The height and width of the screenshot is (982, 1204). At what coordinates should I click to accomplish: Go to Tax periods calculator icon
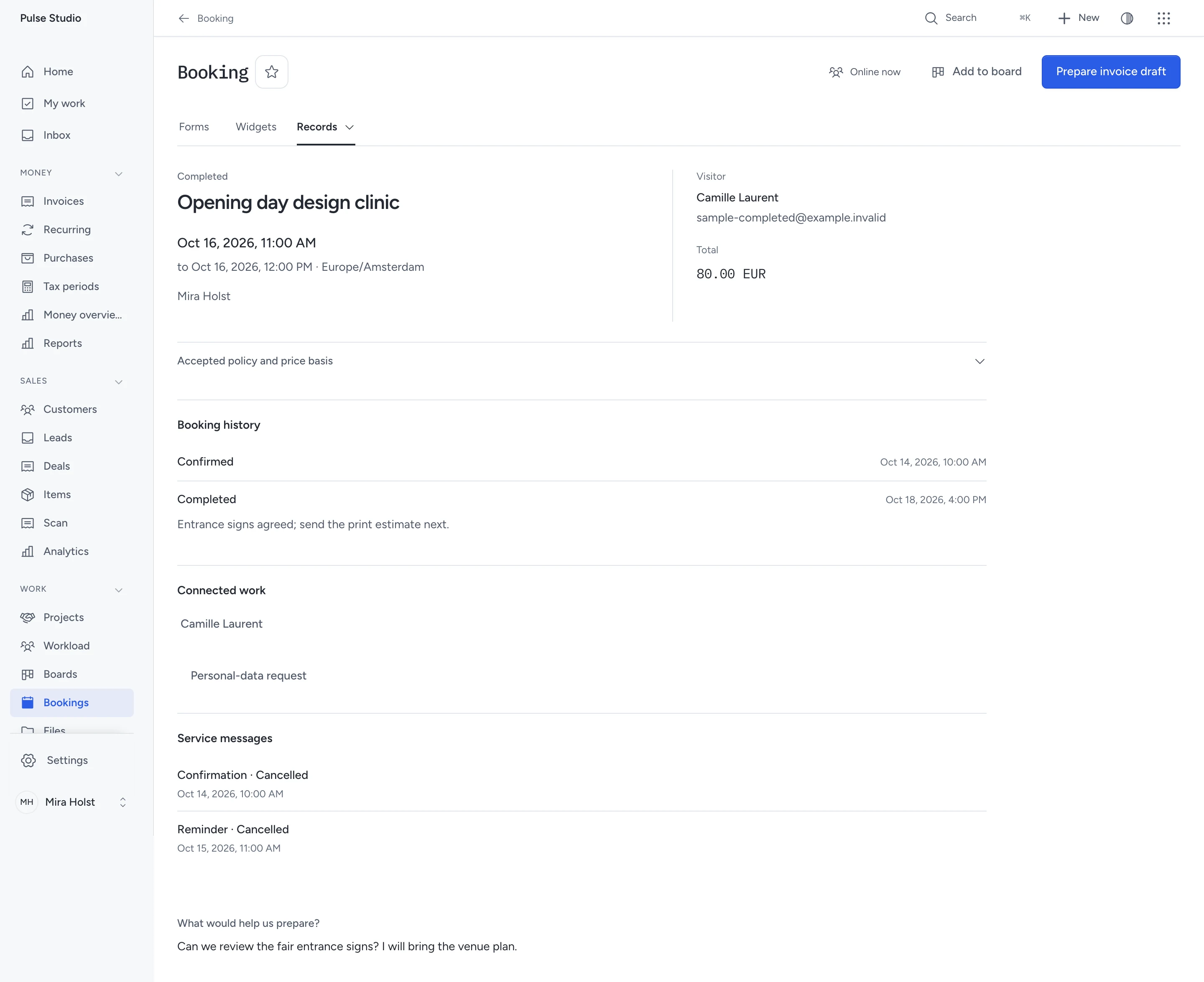click(x=27, y=287)
